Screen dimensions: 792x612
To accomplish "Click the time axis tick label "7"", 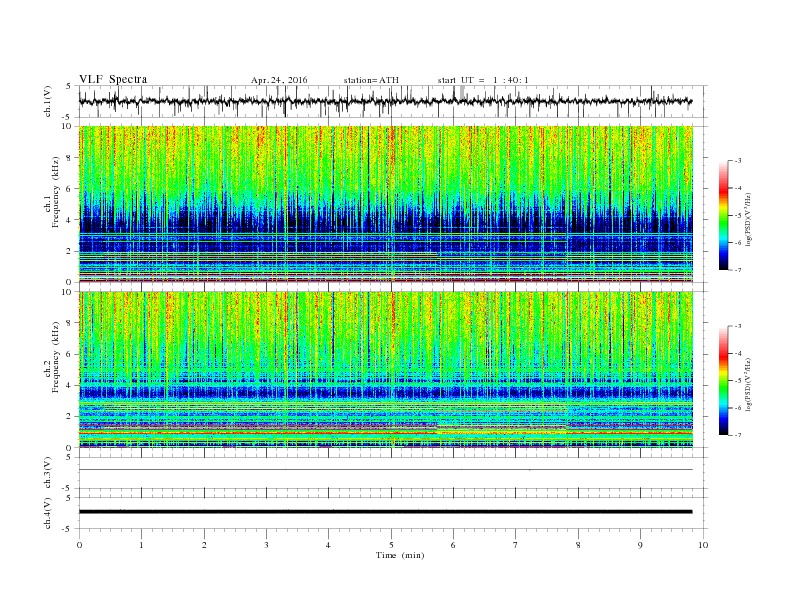I will (x=516, y=545).
